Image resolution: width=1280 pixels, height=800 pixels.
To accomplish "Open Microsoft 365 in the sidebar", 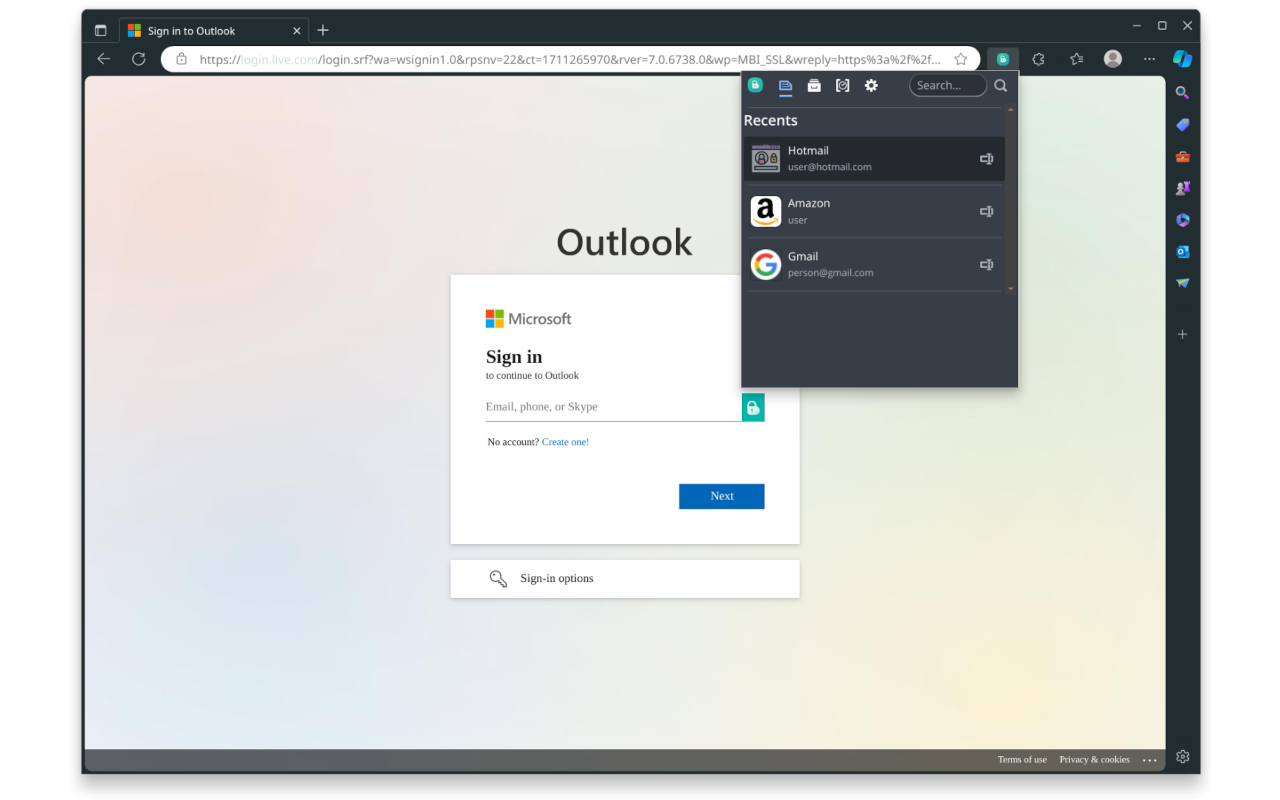I will click(x=1182, y=220).
